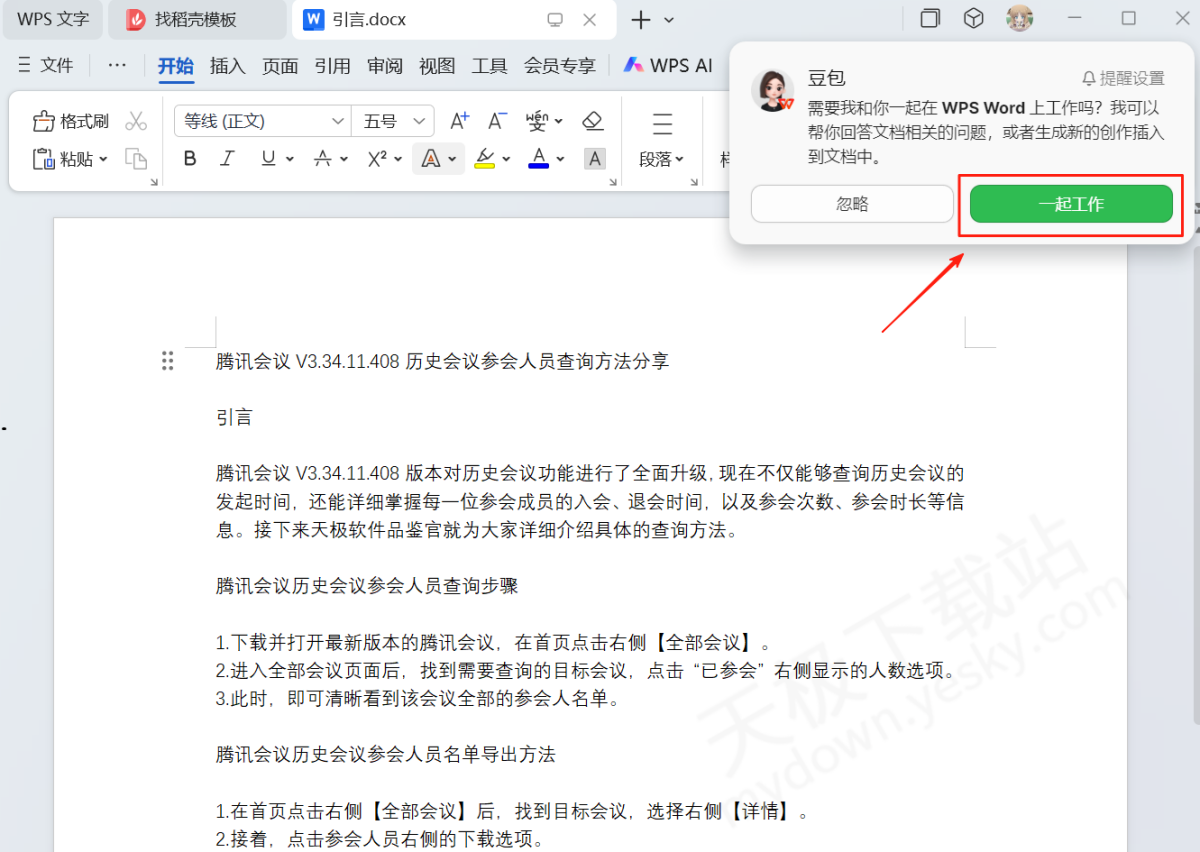Clear formatting with the eraser icon
The image size is (1200, 852).
tap(592, 121)
